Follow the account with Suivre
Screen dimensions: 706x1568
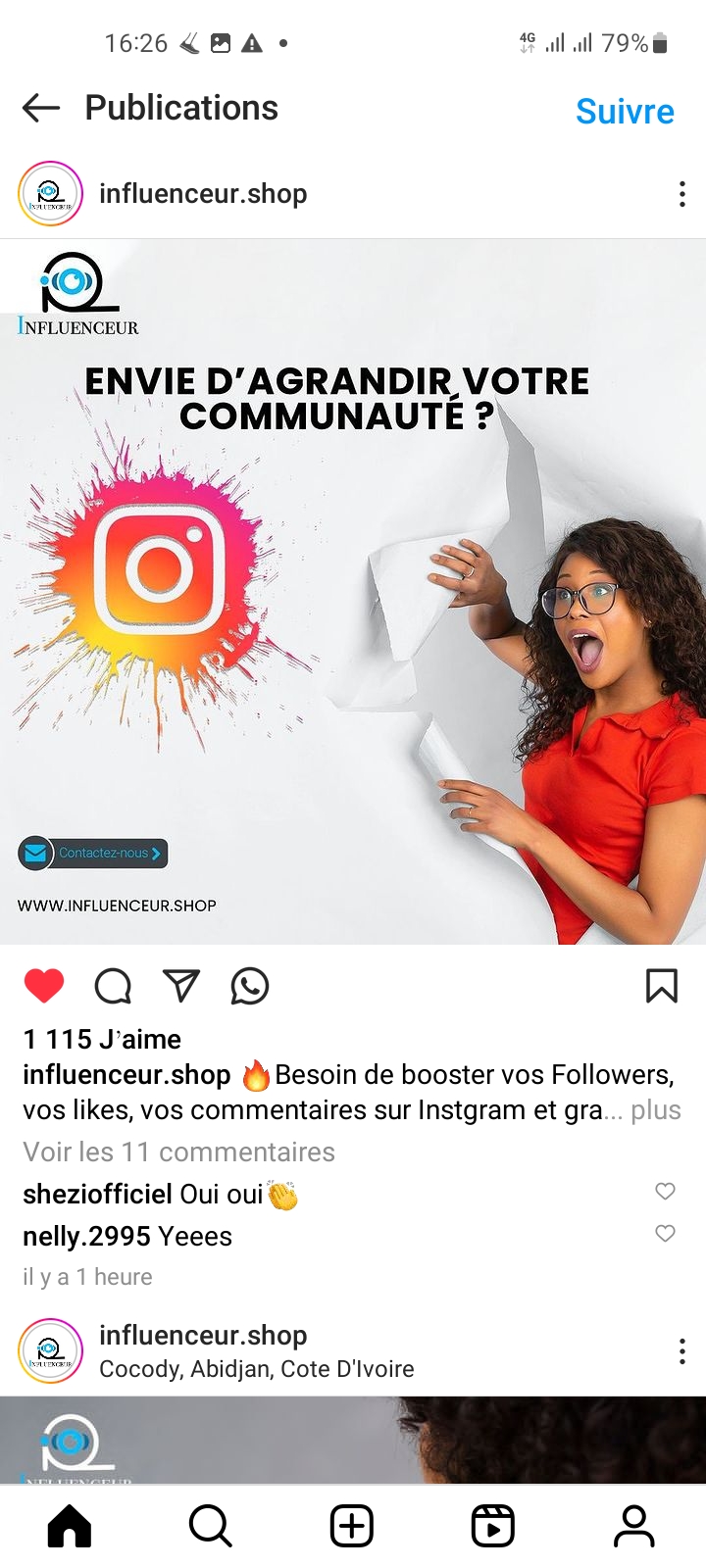pos(625,111)
